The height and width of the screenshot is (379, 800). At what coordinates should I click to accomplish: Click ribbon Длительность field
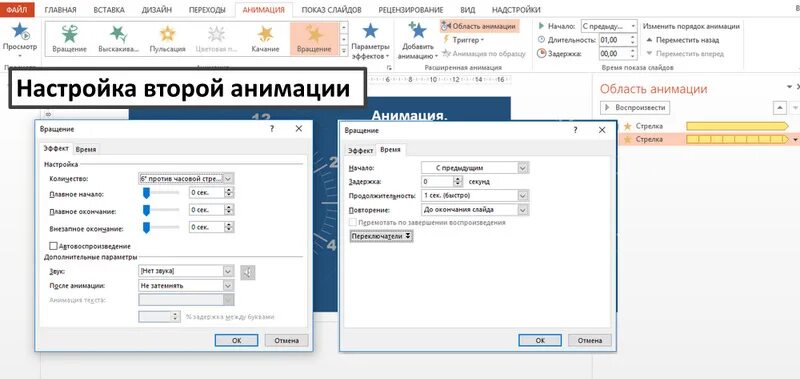613,40
